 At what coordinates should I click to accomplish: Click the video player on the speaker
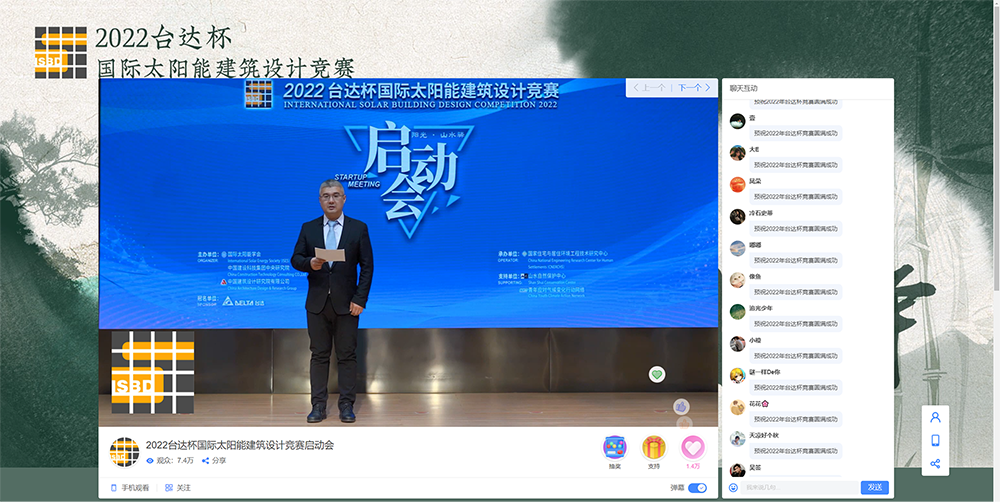332,300
